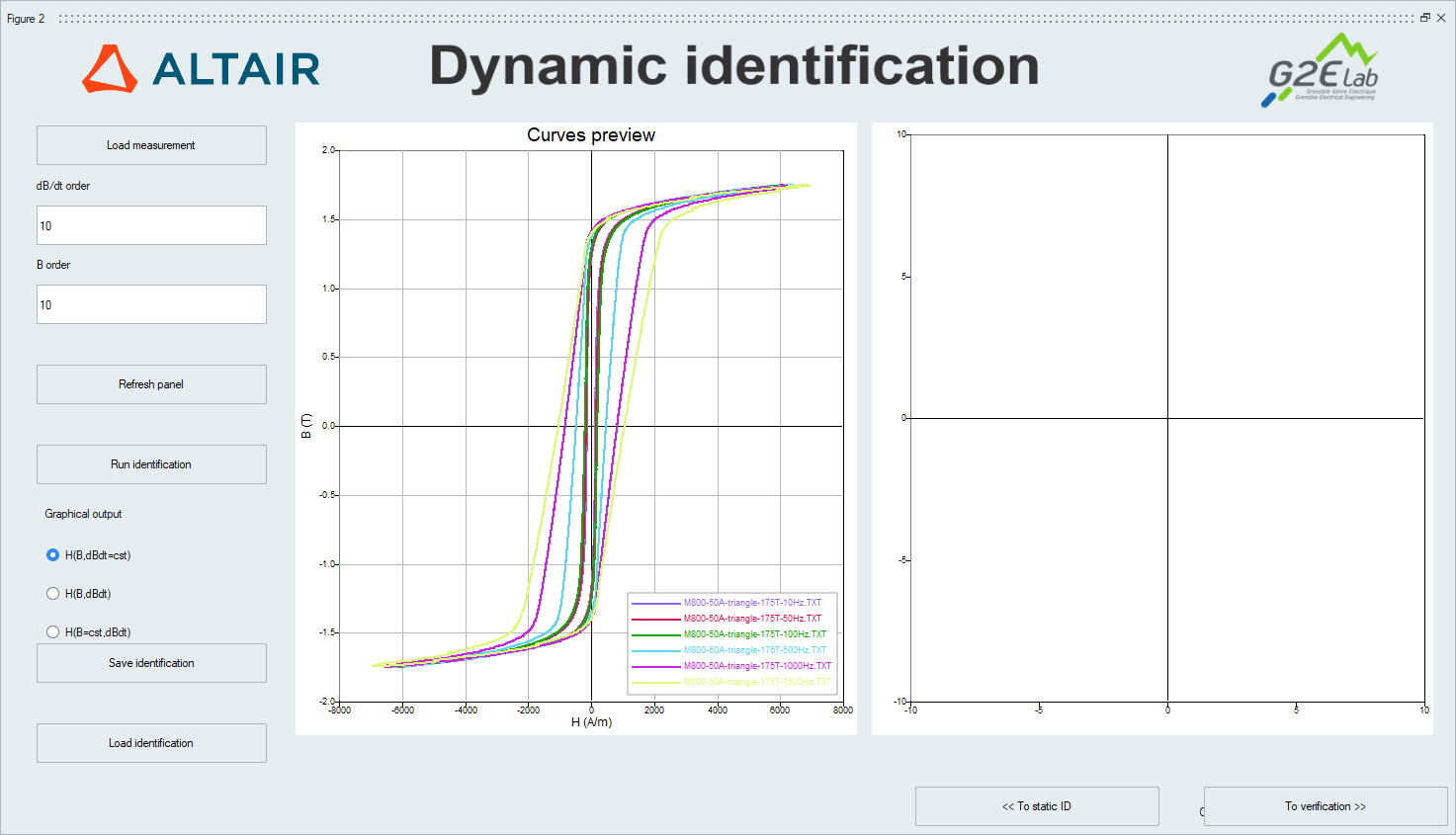Screen dimensions: 1456x835
Task: Click the 50Hz red legend line
Action: coord(656,619)
